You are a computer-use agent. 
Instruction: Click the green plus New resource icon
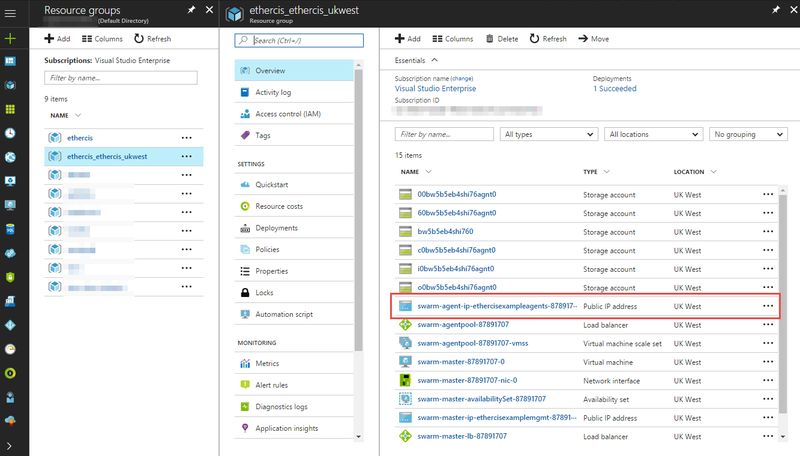10,38
